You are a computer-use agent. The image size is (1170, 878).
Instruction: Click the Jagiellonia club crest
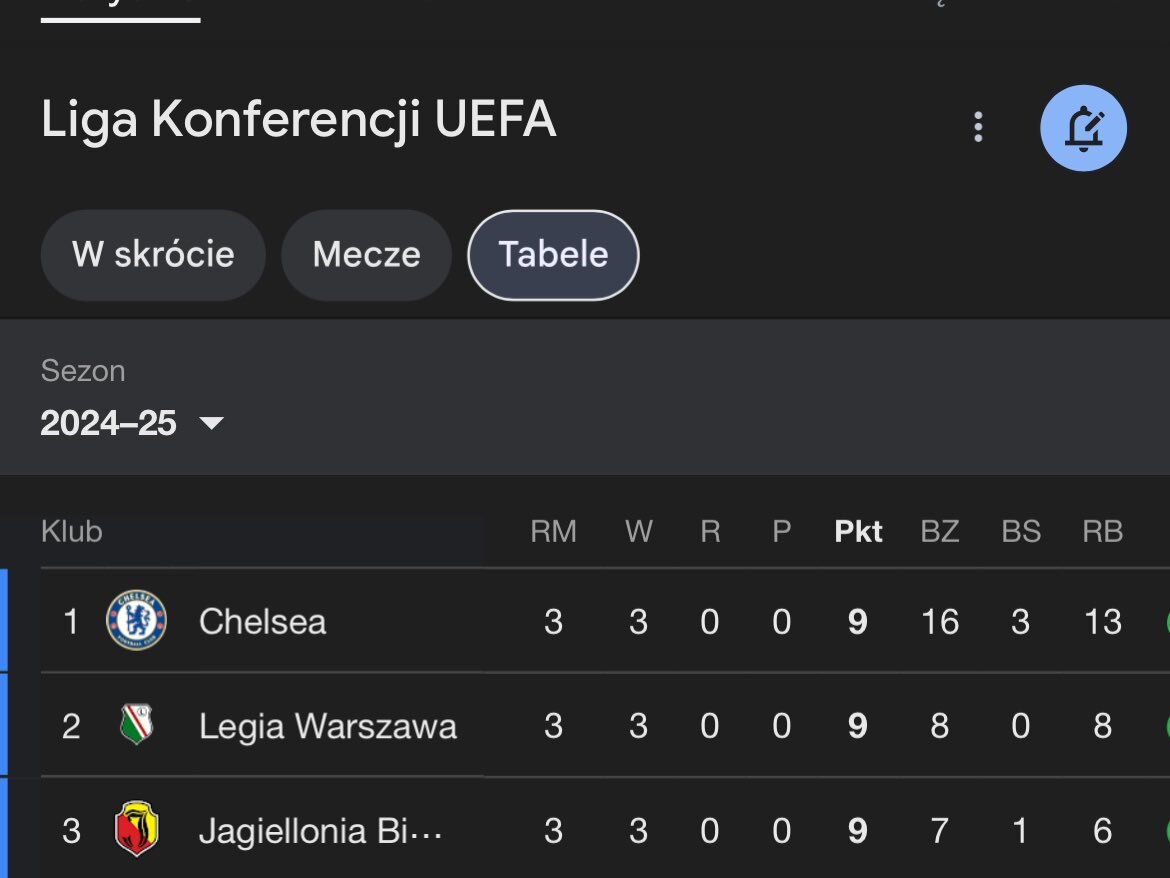[x=137, y=830]
